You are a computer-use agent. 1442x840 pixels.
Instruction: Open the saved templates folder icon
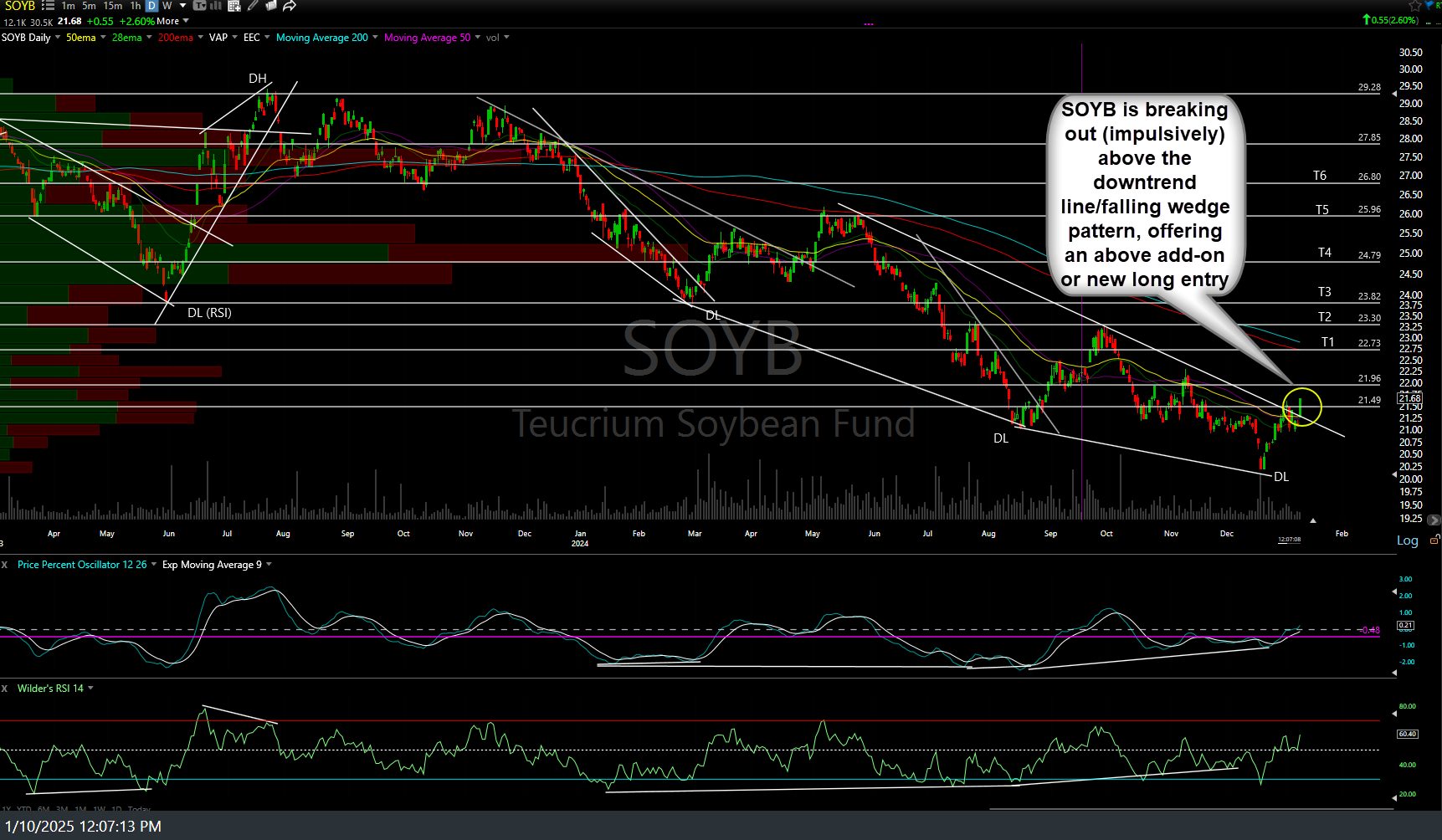tap(271, 6)
